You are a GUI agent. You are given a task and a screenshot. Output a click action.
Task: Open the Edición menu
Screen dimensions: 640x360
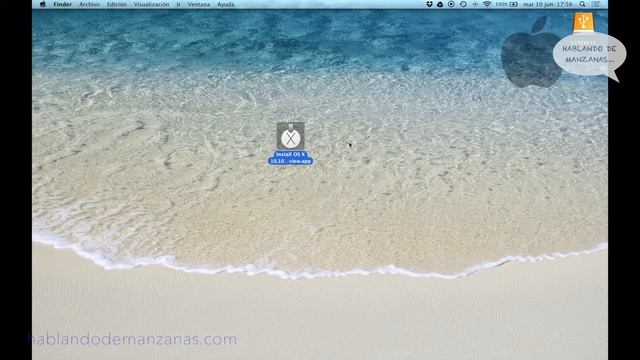117,4
